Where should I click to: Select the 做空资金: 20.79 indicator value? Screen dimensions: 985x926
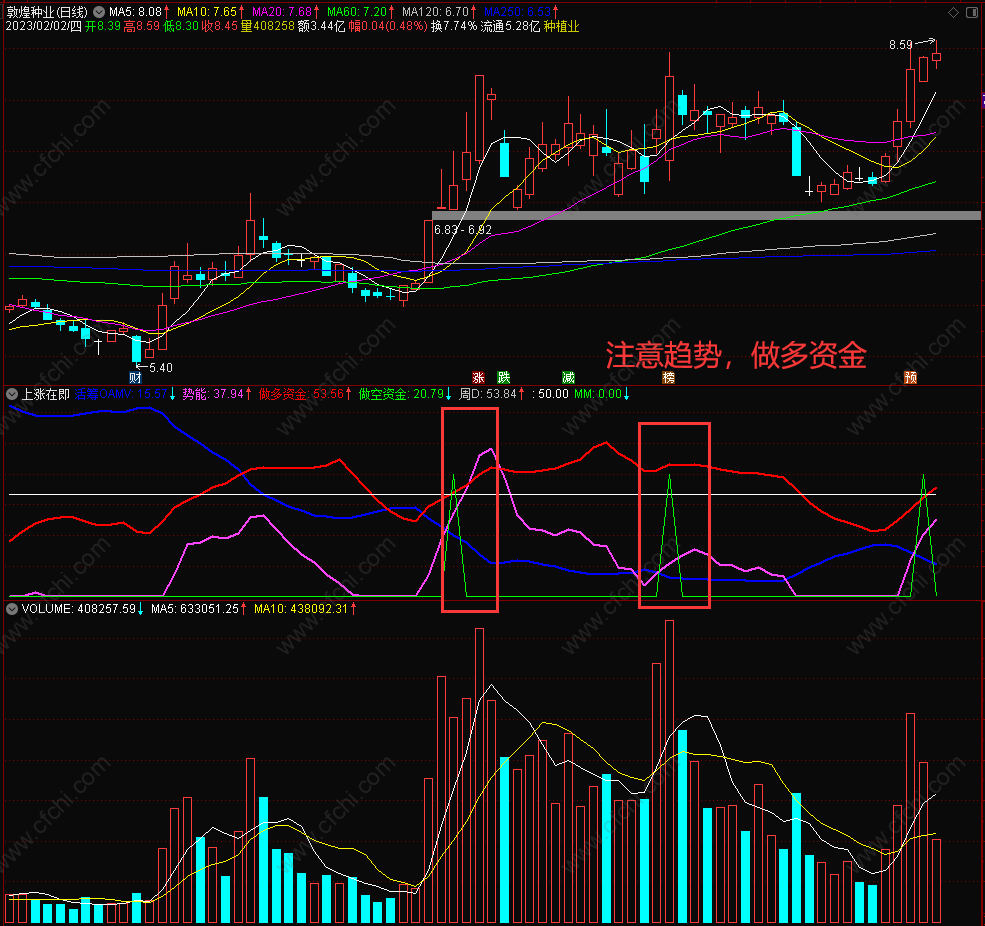coord(401,394)
